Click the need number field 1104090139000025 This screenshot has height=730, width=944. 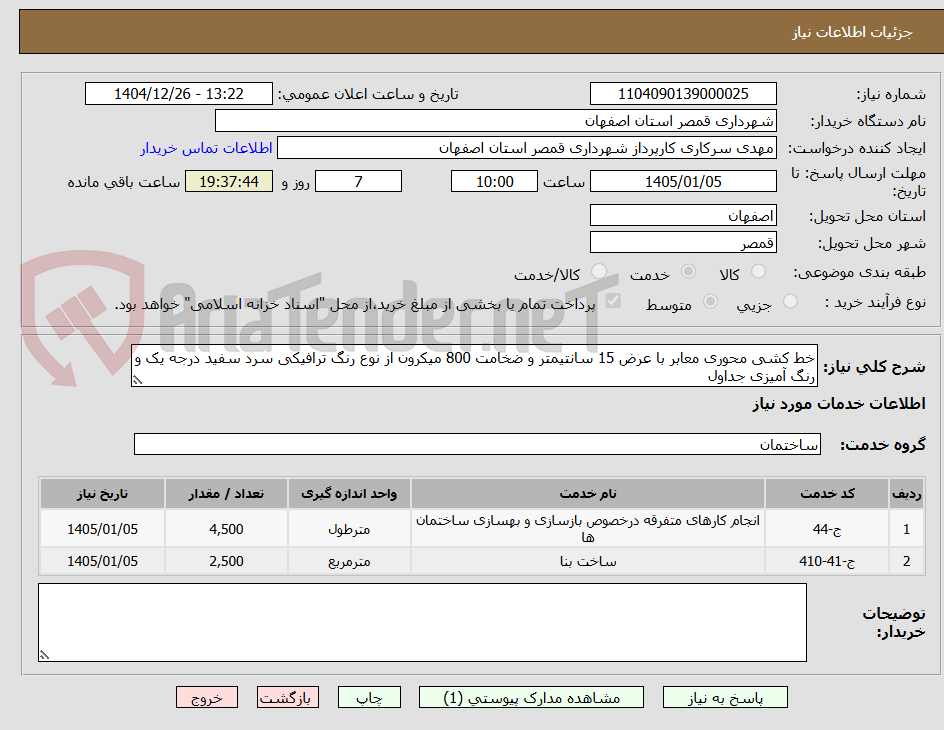pos(683,94)
